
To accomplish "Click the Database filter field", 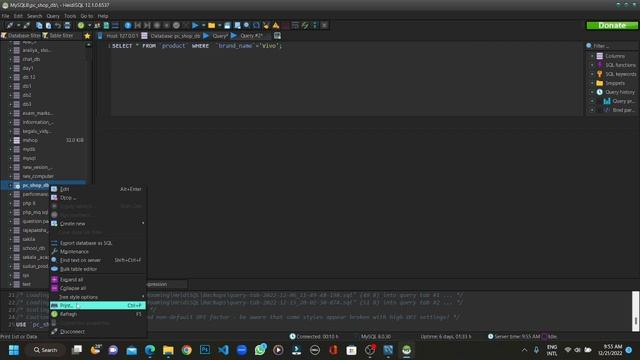I will 21,36.
